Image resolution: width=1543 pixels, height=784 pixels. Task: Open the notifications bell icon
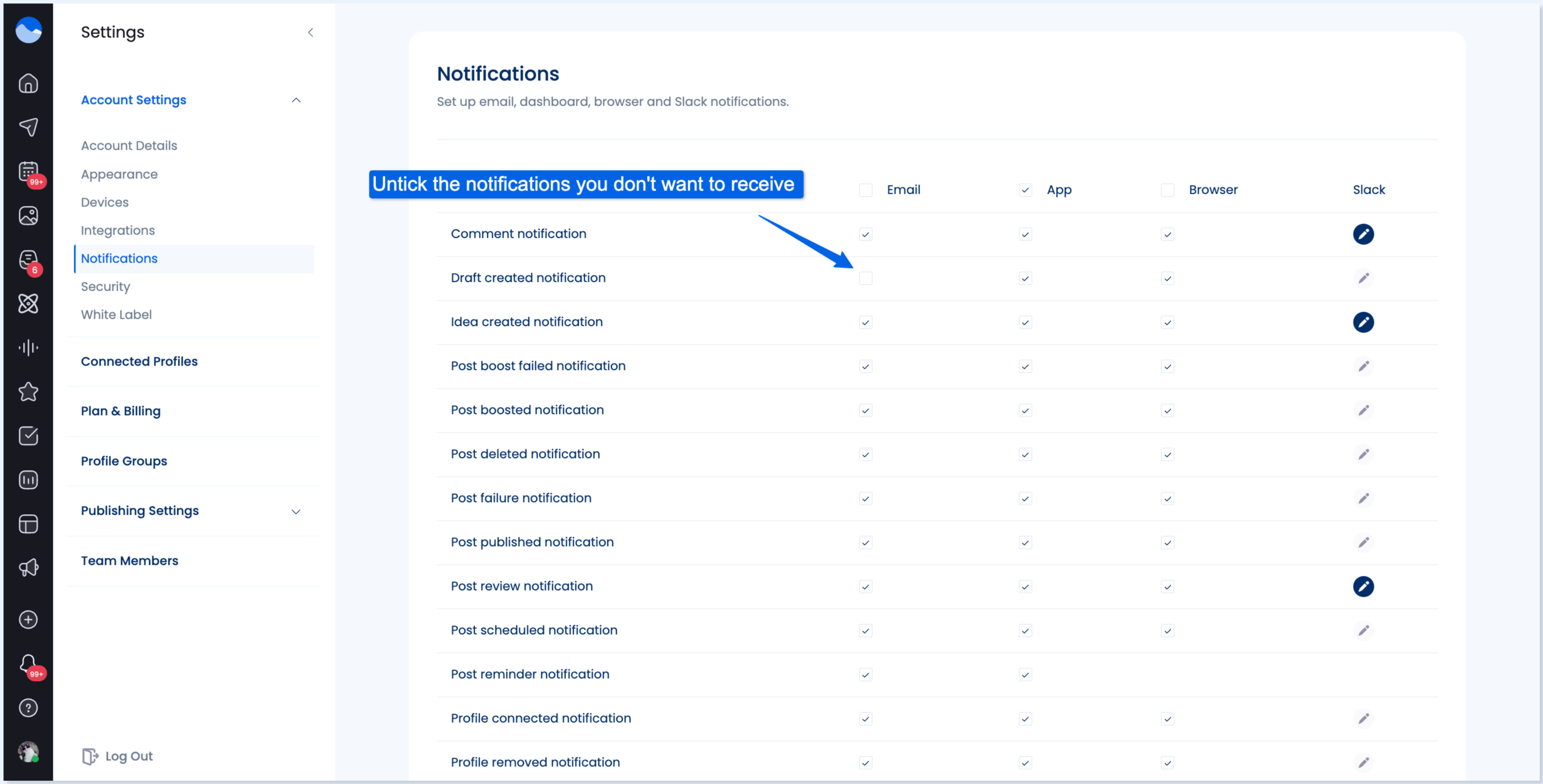(28, 663)
